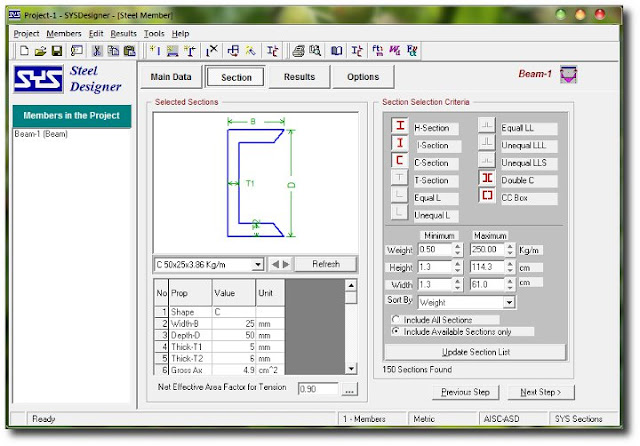Click the minimum Weight spinner arrows
Screen dimensions: 640x446
[458, 249]
